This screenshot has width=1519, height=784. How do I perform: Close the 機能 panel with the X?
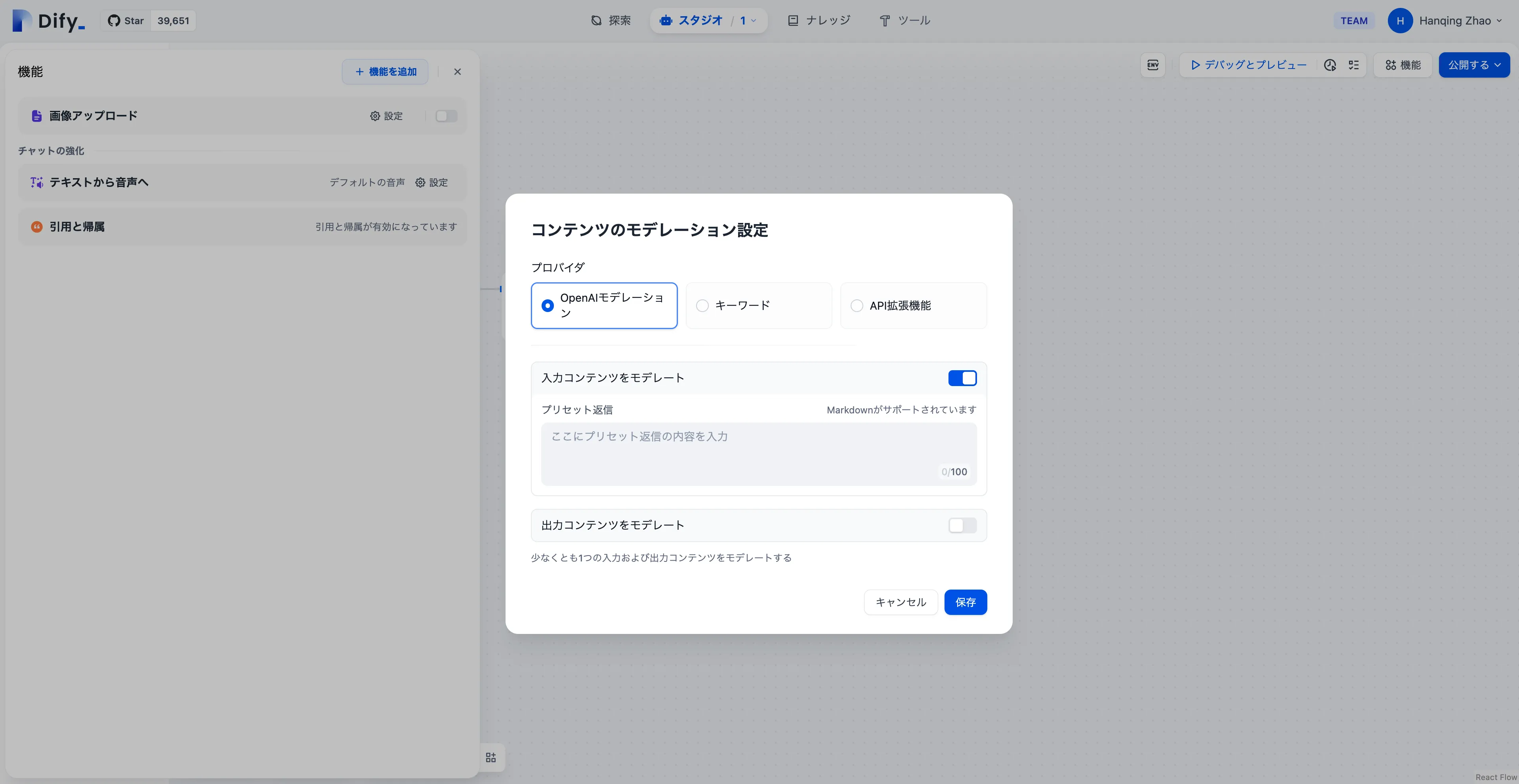pyautogui.click(x=457, y=72)
